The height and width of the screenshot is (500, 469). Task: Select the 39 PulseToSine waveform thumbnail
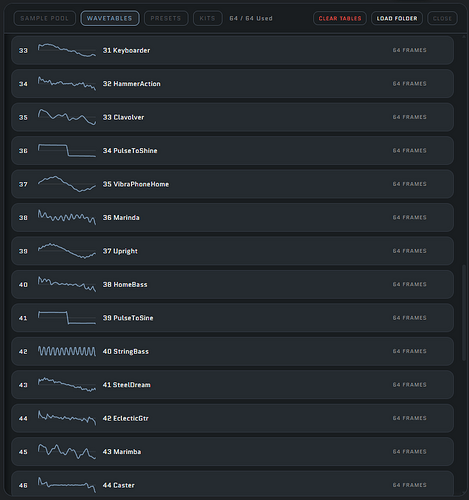tap(67, 318)
